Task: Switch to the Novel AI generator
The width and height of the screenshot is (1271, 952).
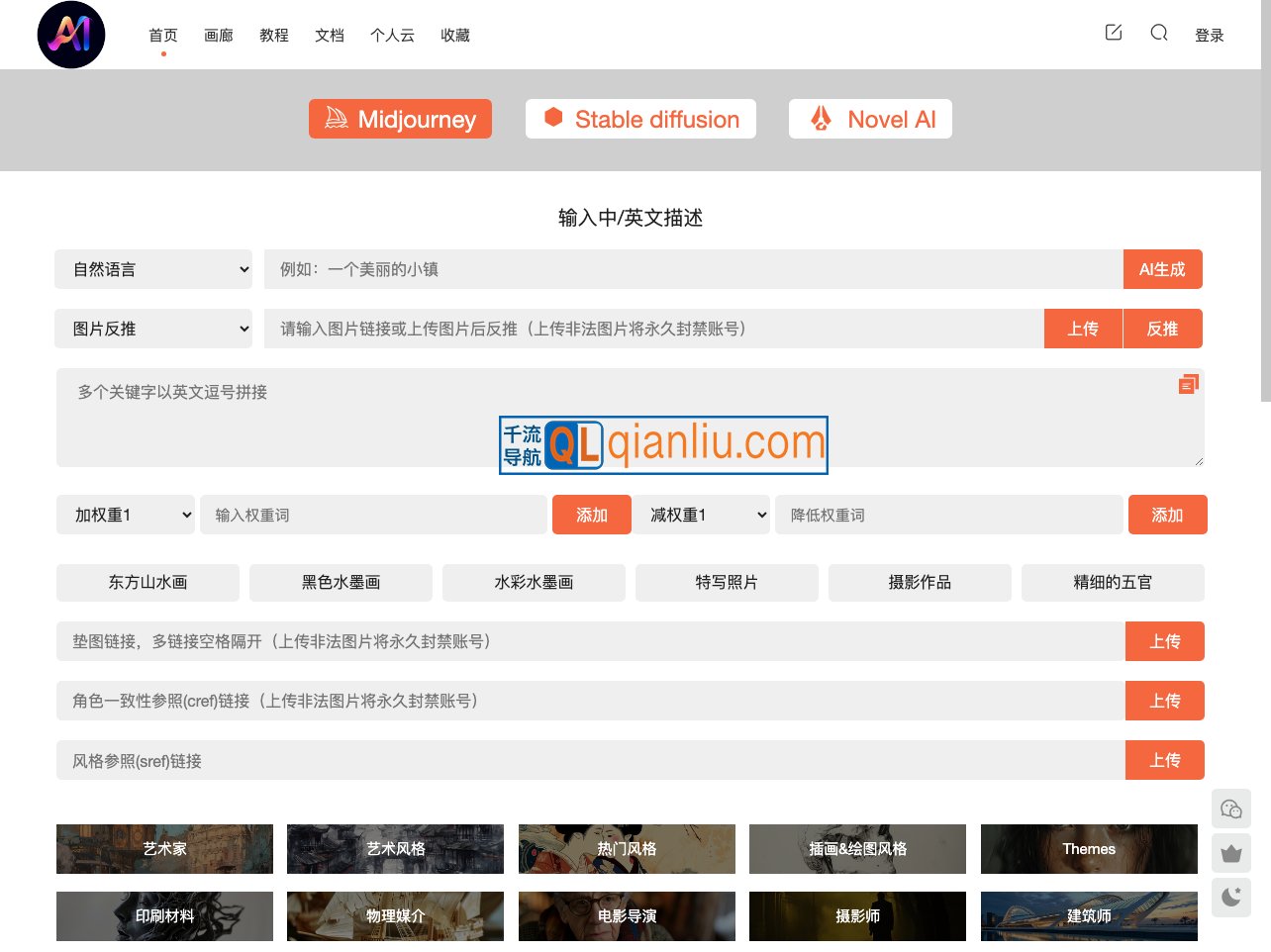Action: [870, 119]
